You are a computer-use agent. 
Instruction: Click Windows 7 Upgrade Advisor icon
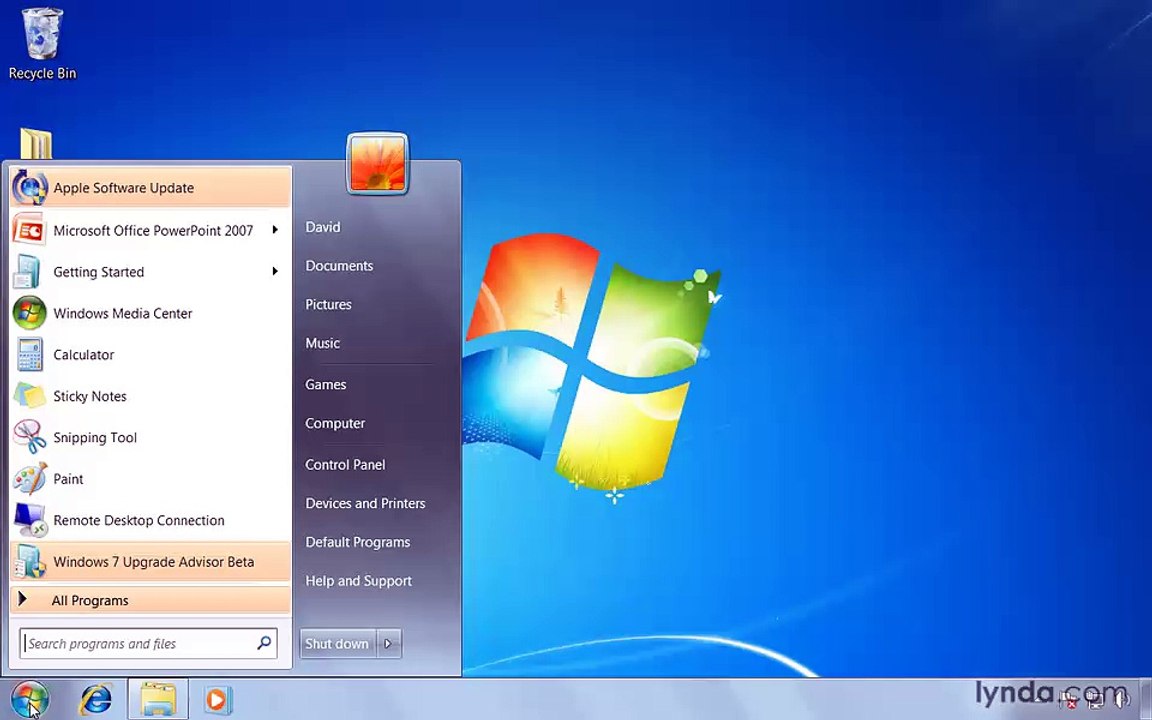pyautogui.click(x=29, y=562)
